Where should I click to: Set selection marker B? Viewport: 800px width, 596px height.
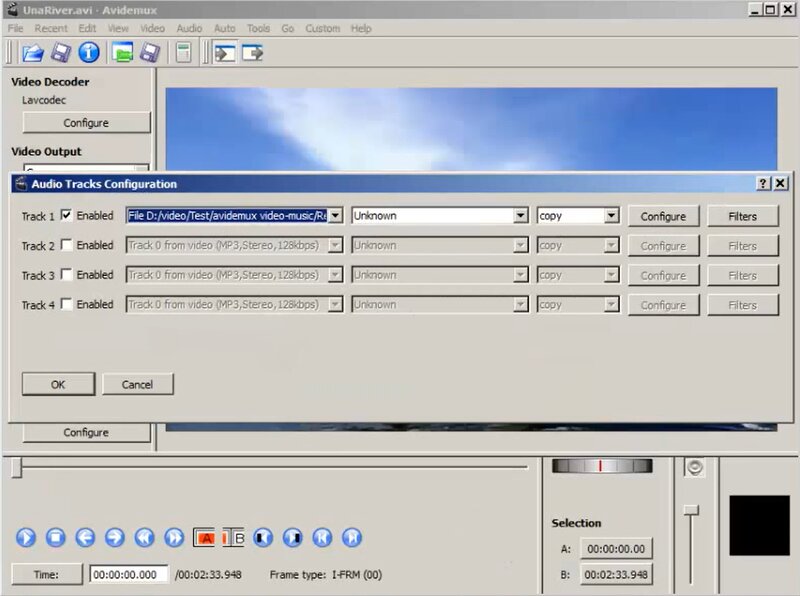(x=234, y=538)
